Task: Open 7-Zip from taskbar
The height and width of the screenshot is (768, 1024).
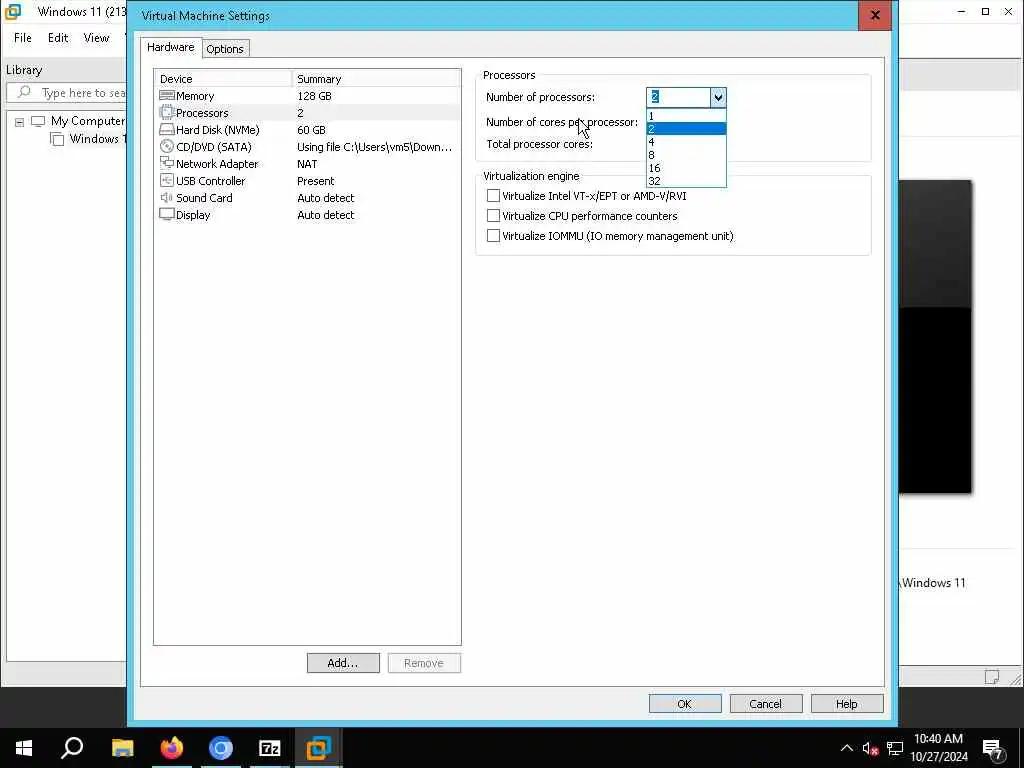Action: click(x=270, y=748)
